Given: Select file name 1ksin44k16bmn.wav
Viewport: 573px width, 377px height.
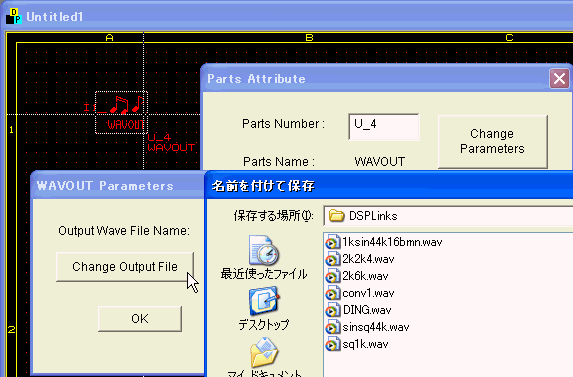Looking at the screenshot, I should [x=392, y=242].
